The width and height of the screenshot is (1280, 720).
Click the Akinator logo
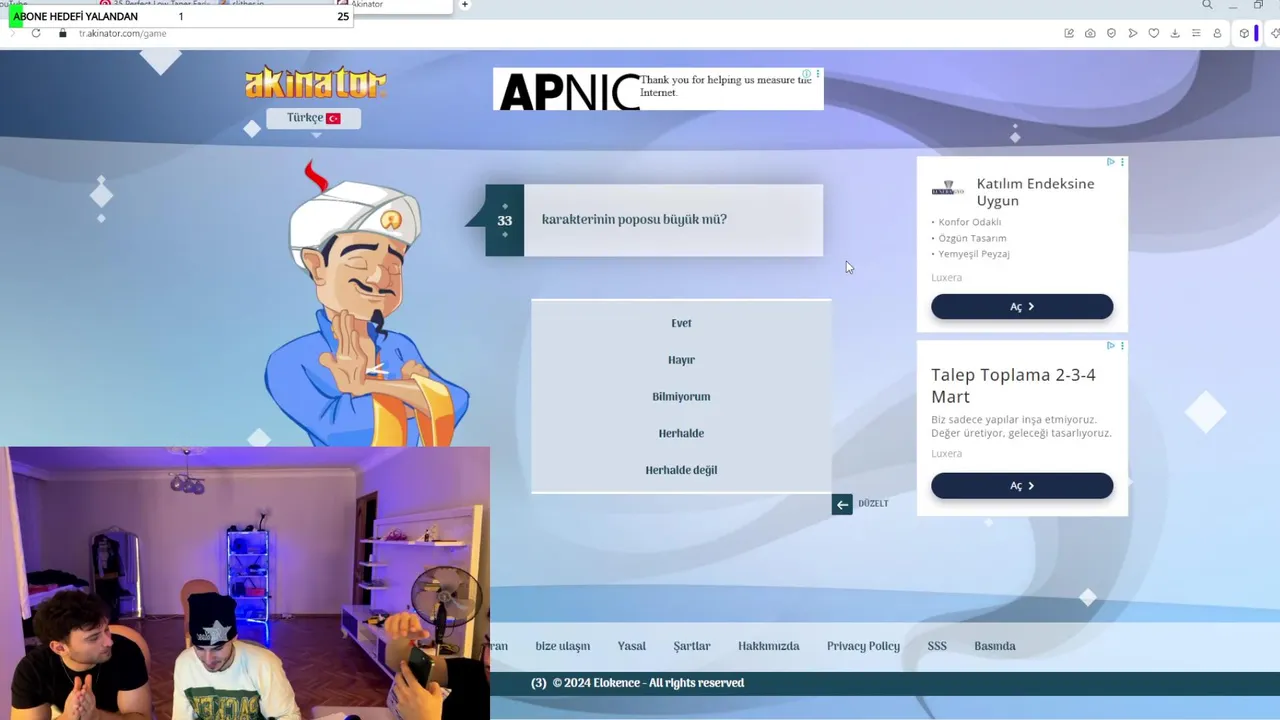[315, 83]
